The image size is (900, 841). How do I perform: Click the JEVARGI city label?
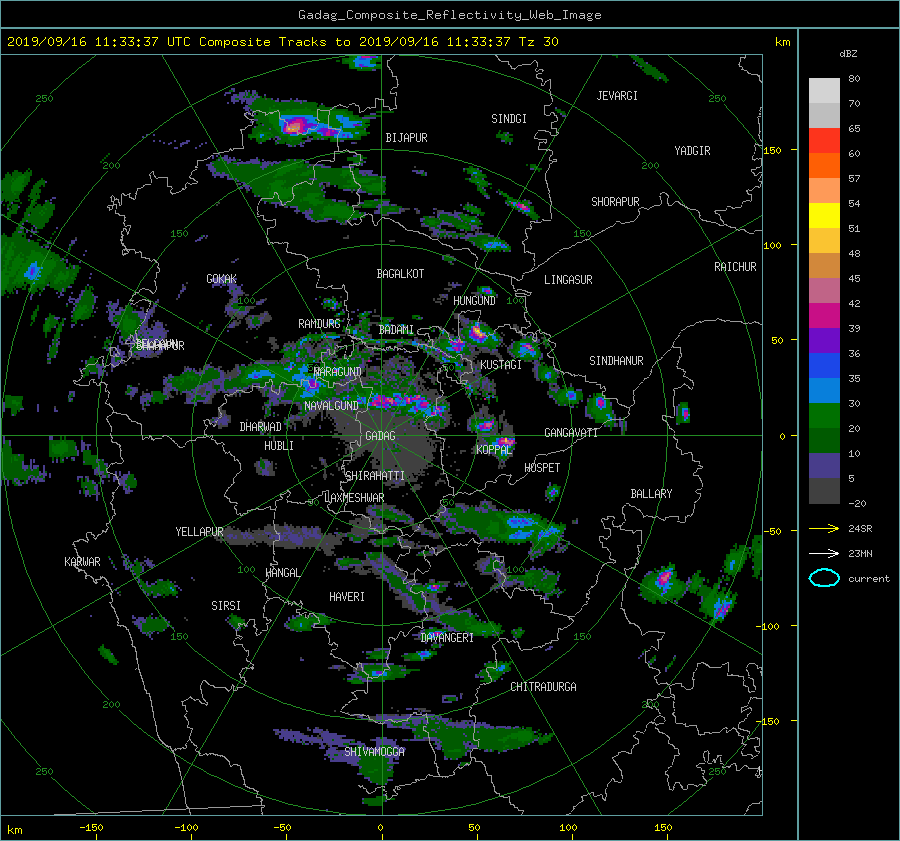617,96
